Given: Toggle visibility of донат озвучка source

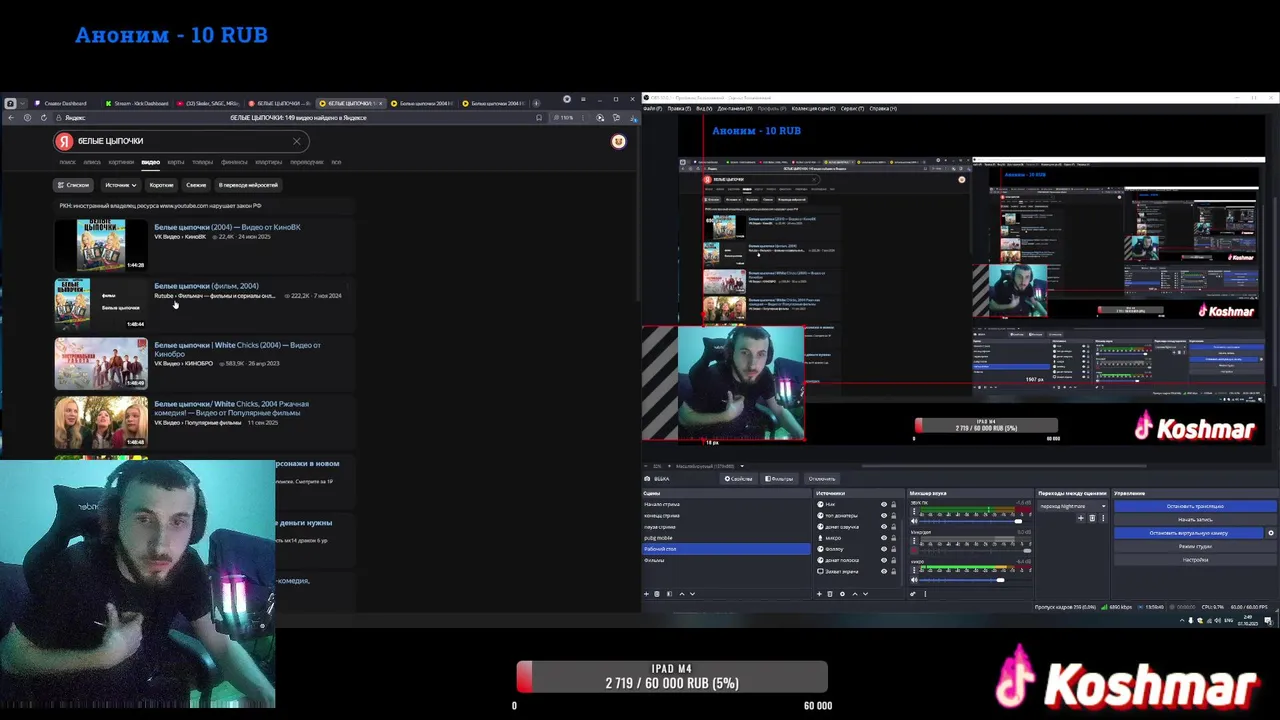Looking at the screenshot, I should pyautogui.click(x=884, y=527).
